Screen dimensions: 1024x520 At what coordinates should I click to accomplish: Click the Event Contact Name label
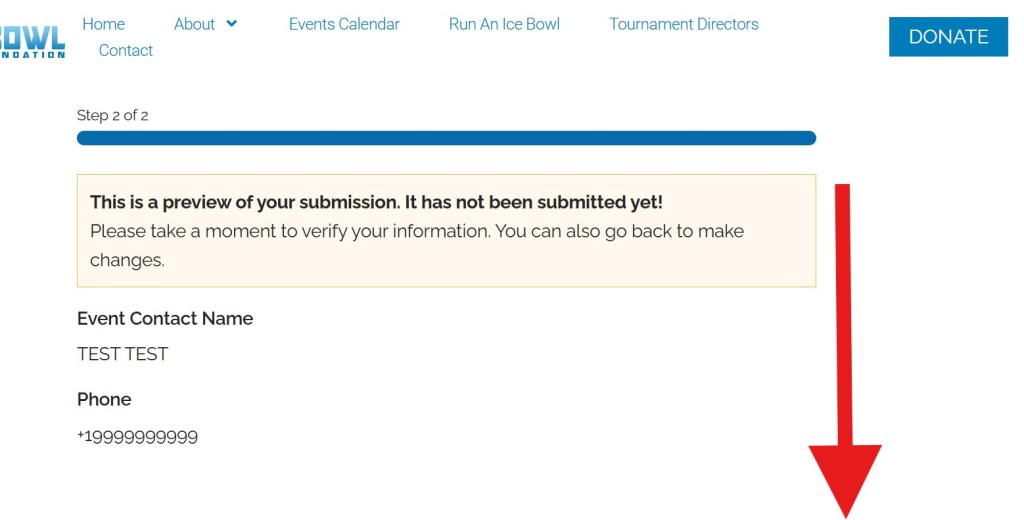pyautogui.click(x=165, y=319)
